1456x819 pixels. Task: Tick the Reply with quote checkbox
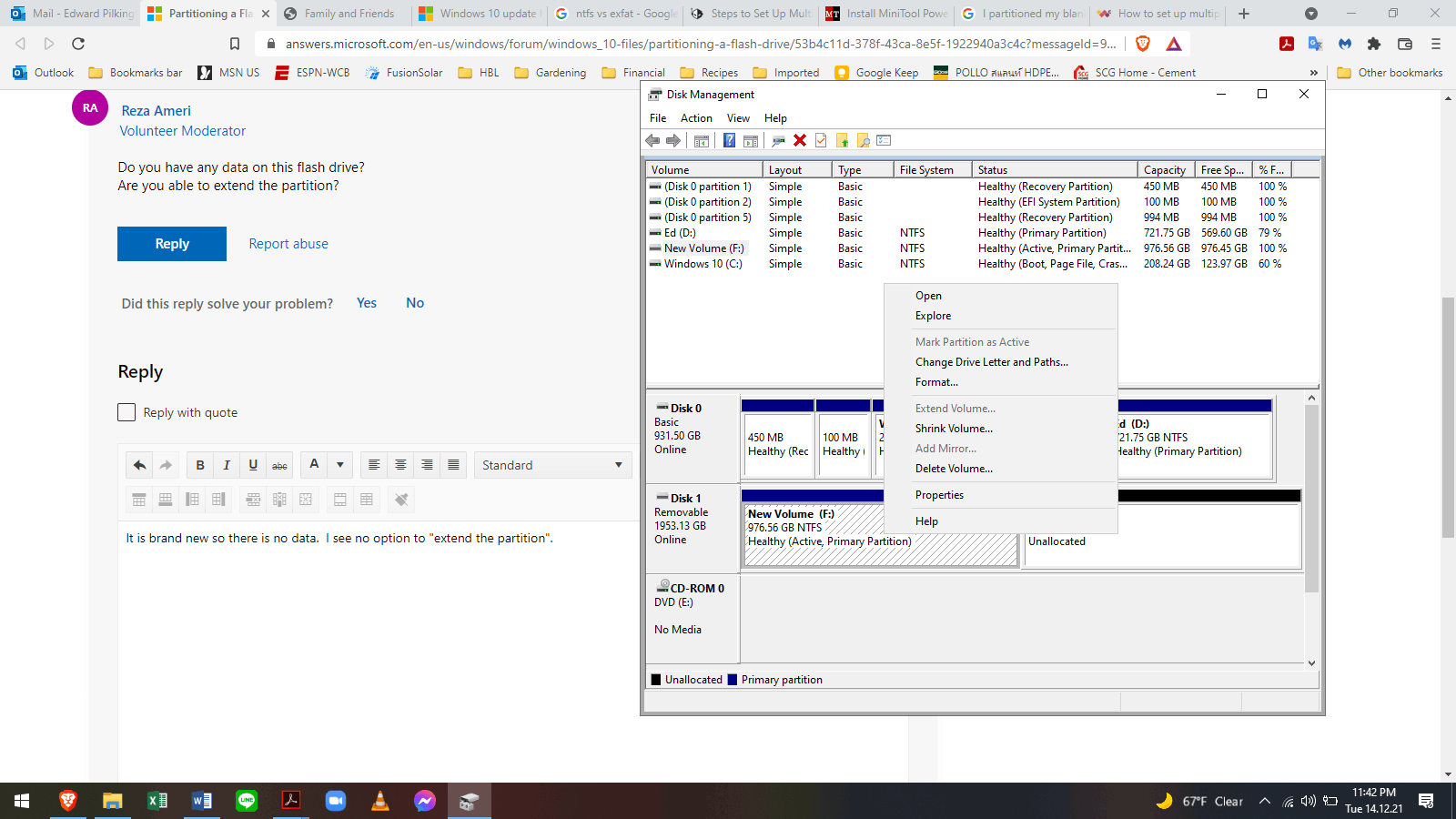[126, 412]
